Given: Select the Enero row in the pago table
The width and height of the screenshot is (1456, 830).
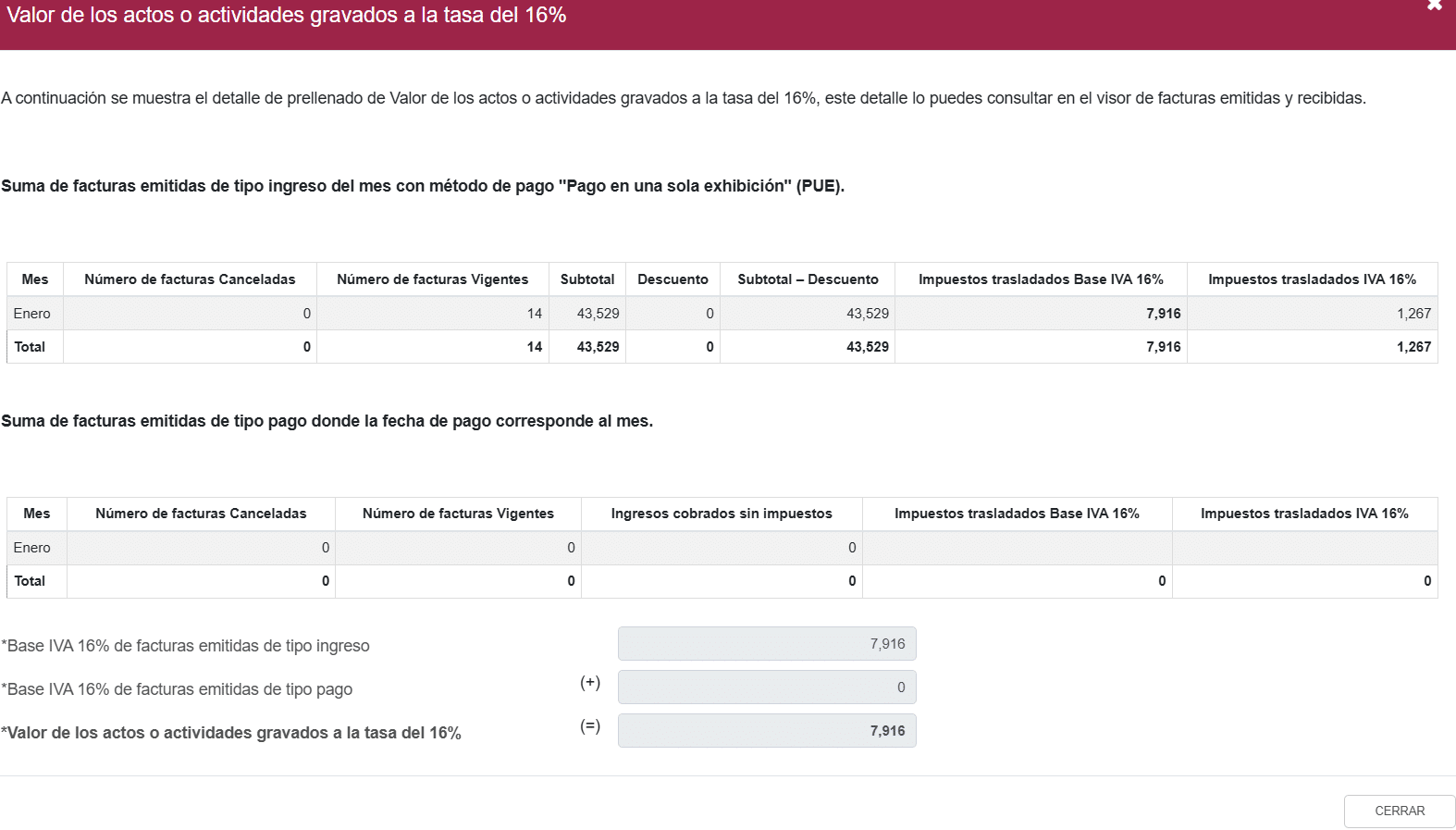Looking at the screenshot, I should pos(722,548).
